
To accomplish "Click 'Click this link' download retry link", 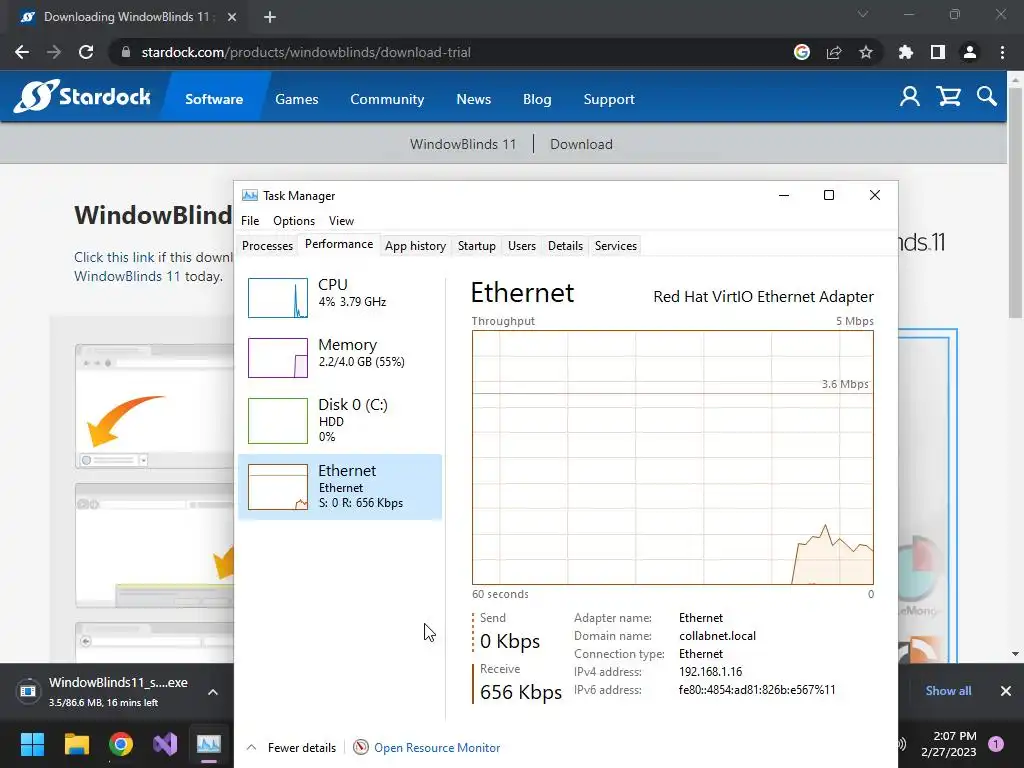I will tap(114, 257).
